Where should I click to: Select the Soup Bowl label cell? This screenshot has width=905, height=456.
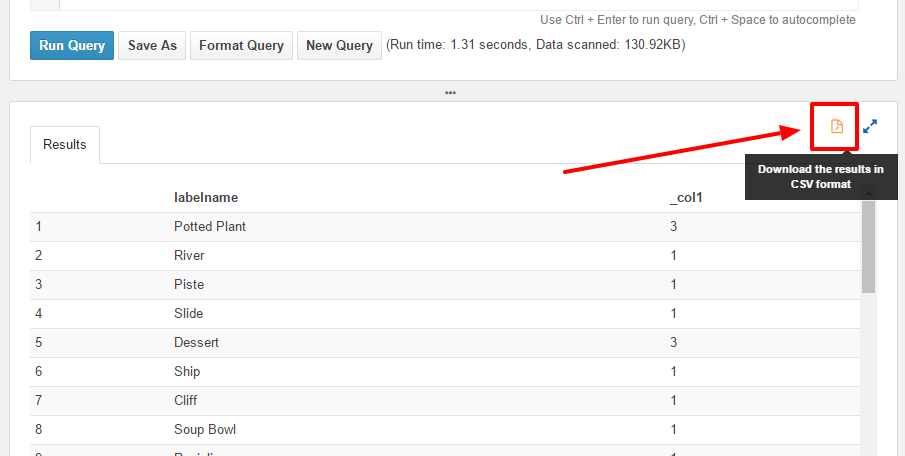205,429
